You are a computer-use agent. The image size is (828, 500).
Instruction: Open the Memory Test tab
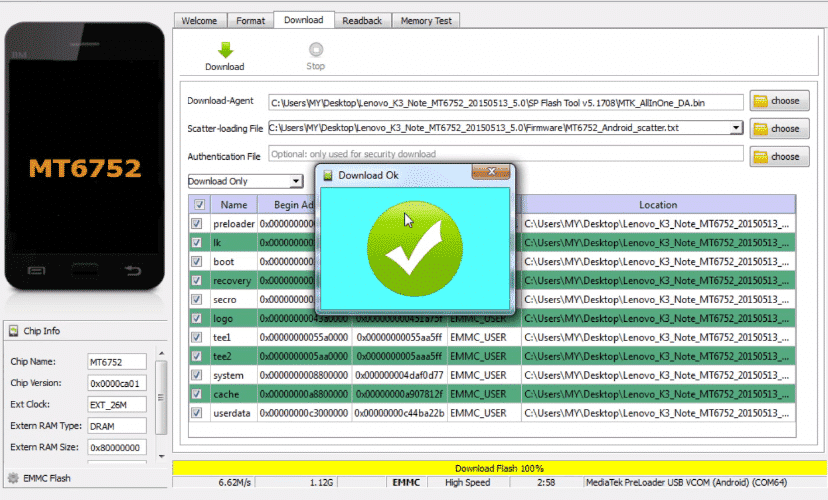[426, 21]
